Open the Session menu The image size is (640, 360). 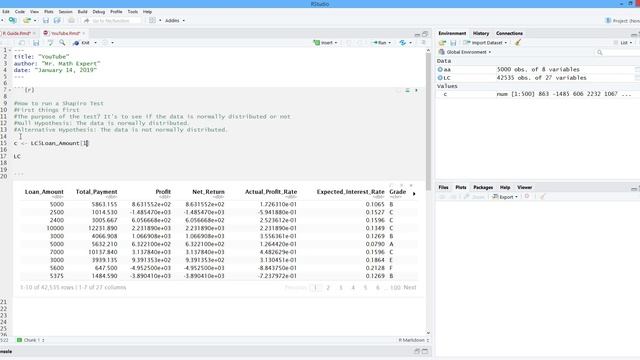pos(65,12)
